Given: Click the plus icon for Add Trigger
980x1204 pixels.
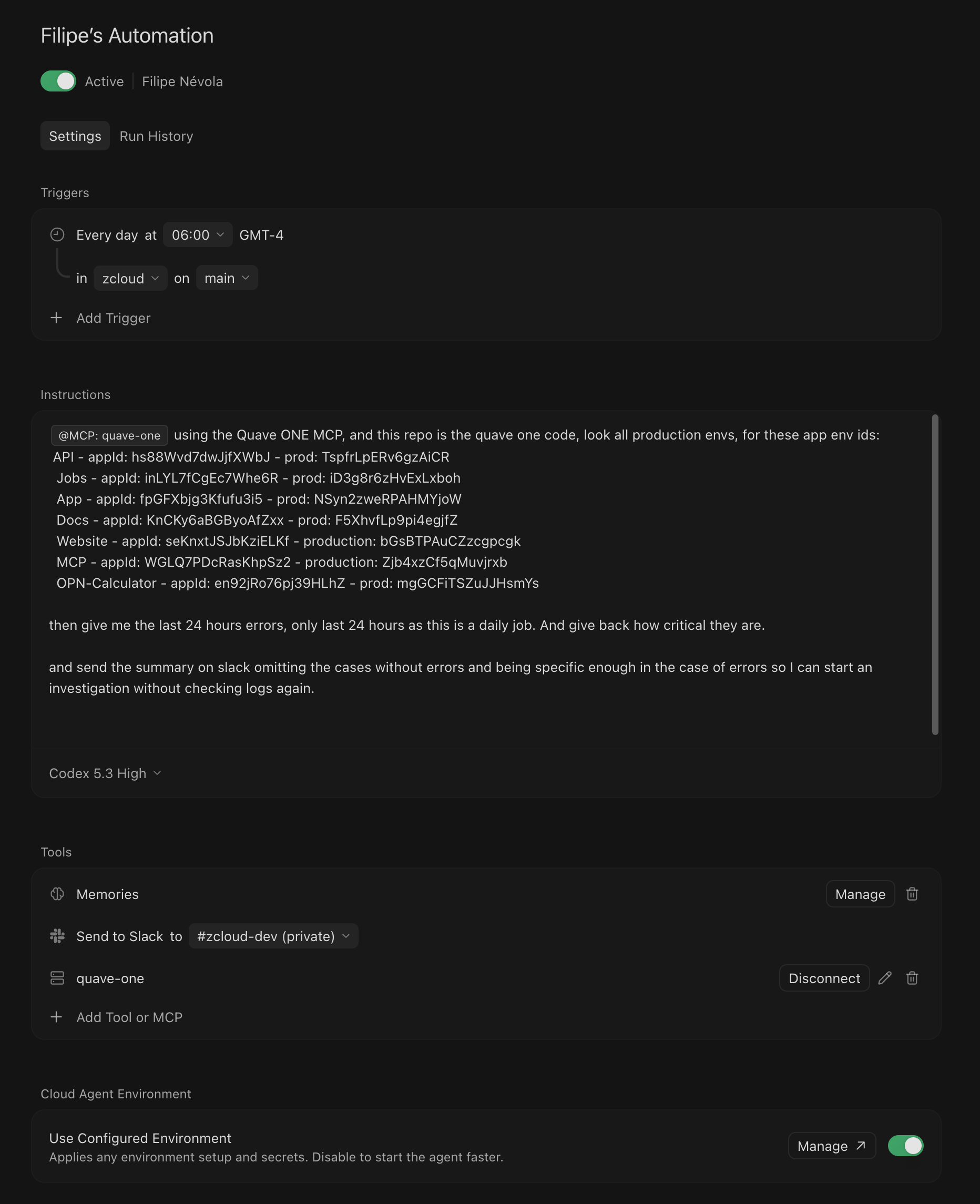Looking at the screenshot, I should pos(56,318).
